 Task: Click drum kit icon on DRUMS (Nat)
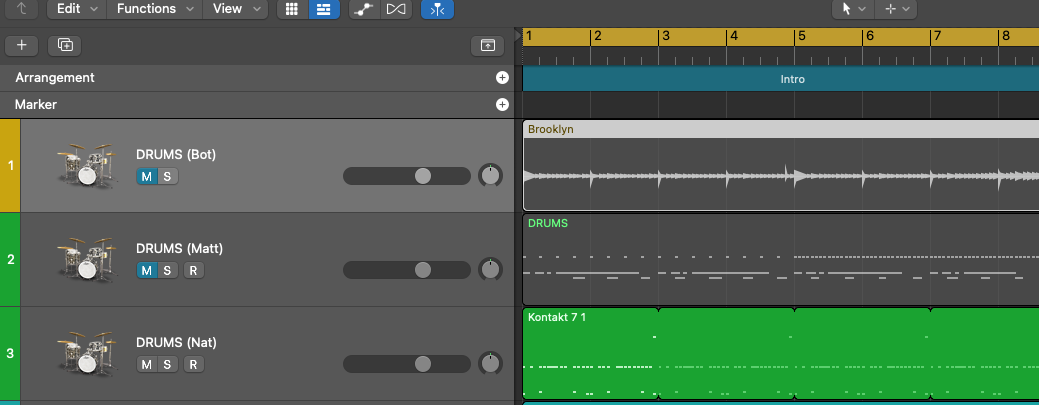click(86, 353)
